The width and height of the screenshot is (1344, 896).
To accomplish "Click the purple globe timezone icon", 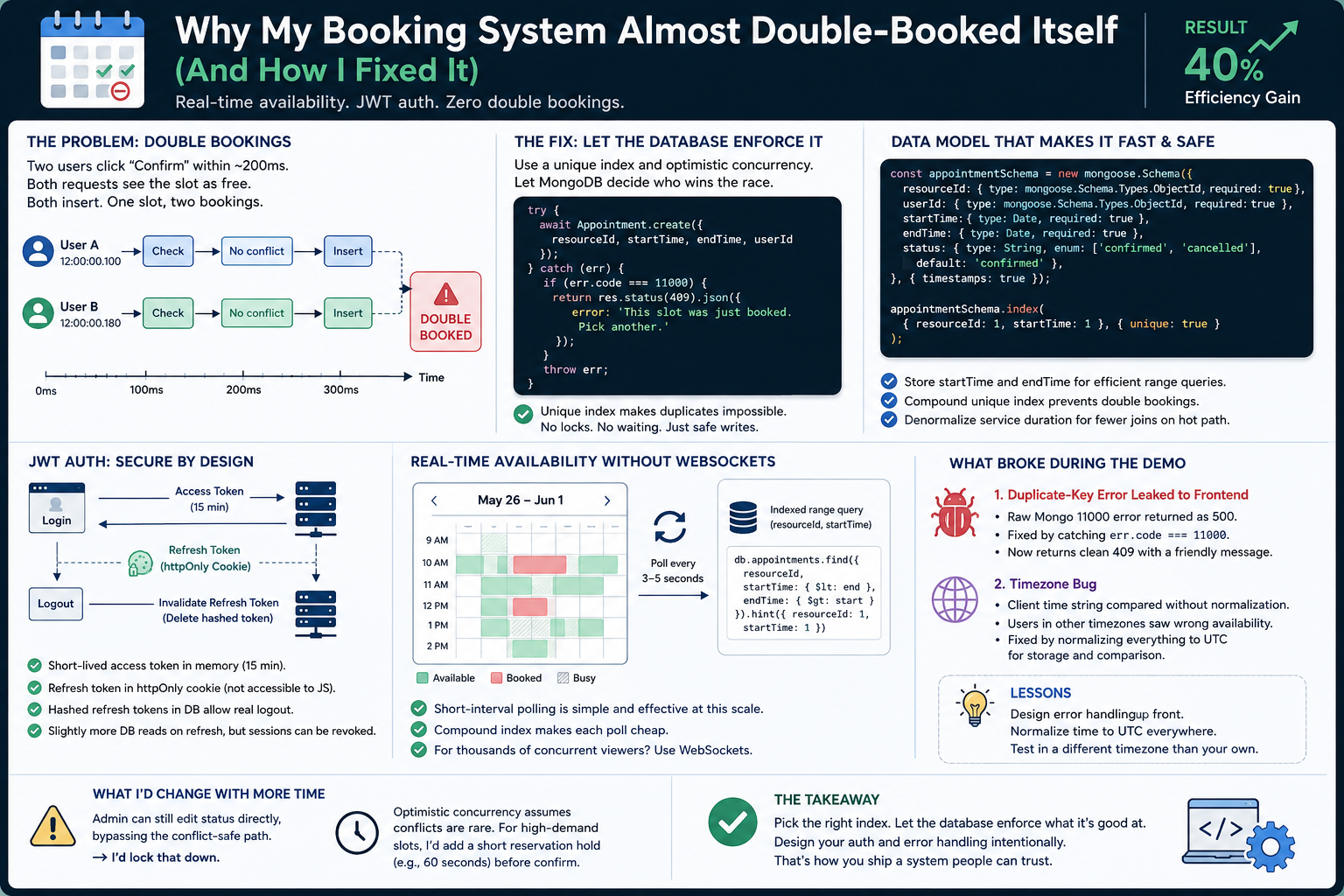I will (x=955, y=599).
